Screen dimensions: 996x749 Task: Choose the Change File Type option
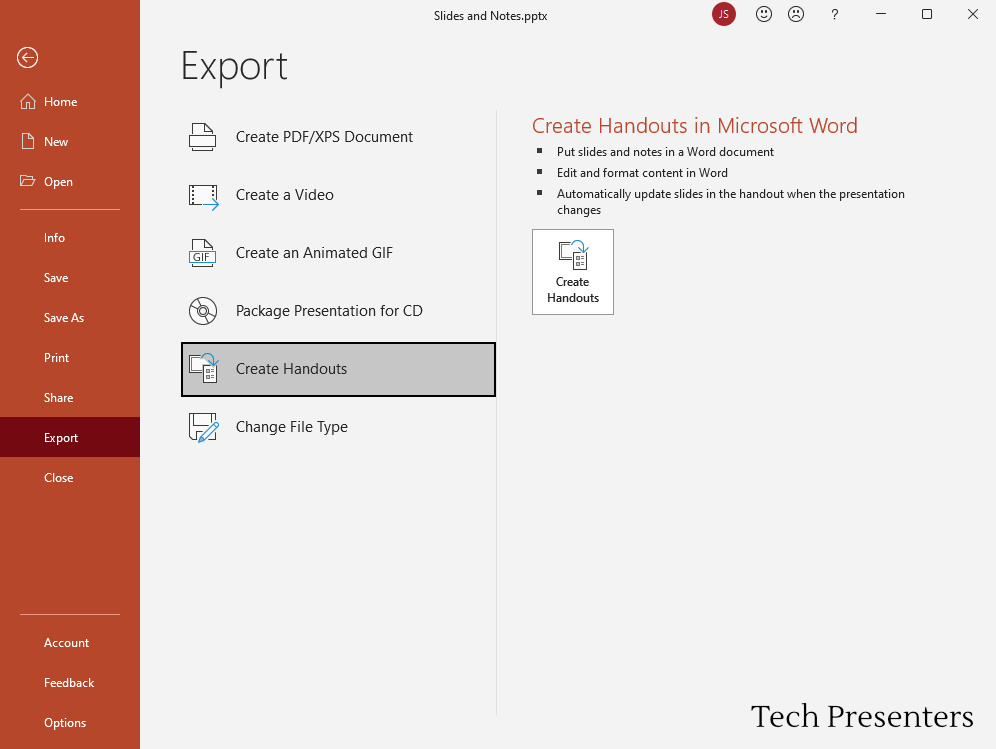coord(338,427)
